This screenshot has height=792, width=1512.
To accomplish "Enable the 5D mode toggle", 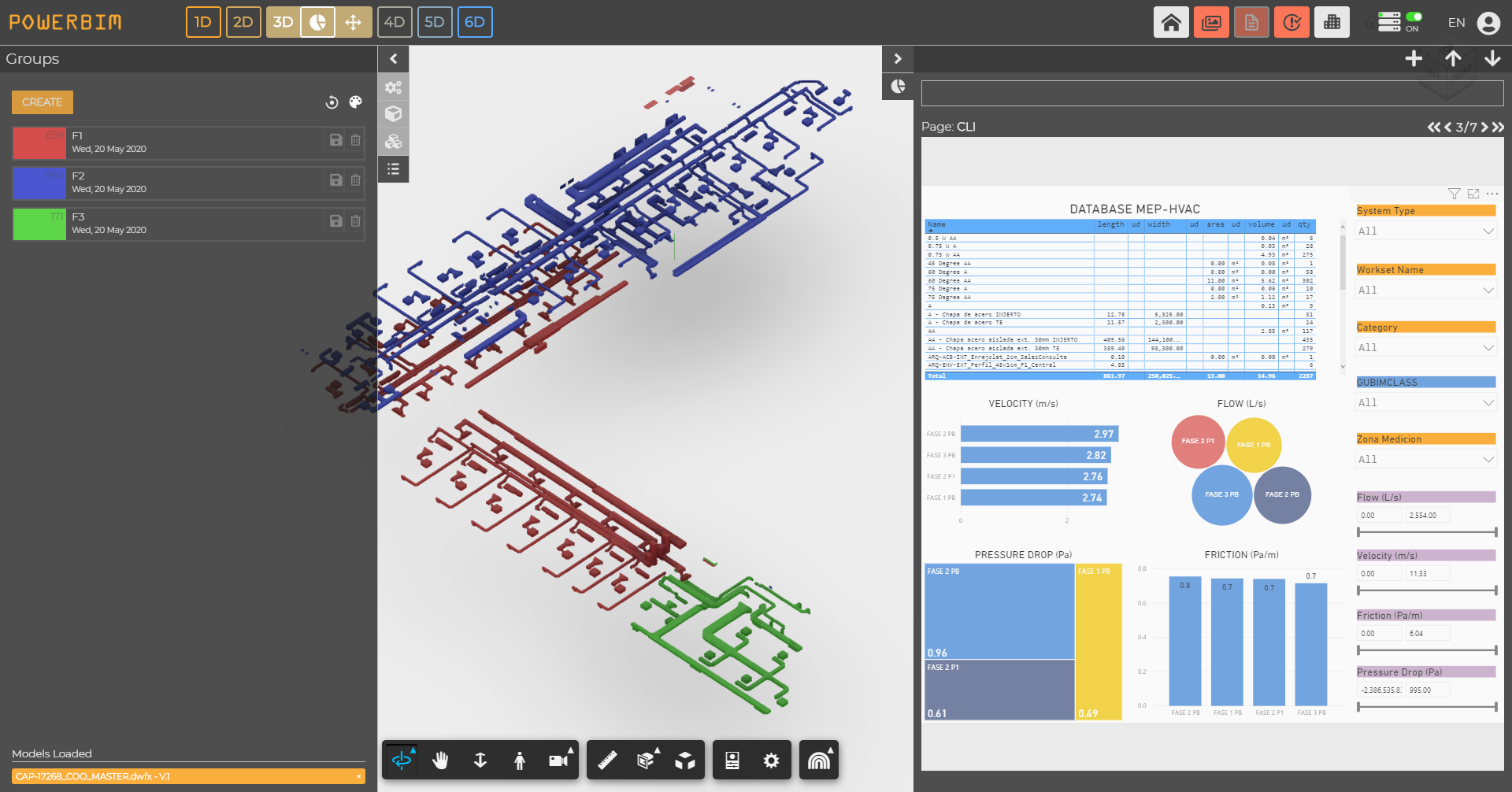I will [435, 22].
